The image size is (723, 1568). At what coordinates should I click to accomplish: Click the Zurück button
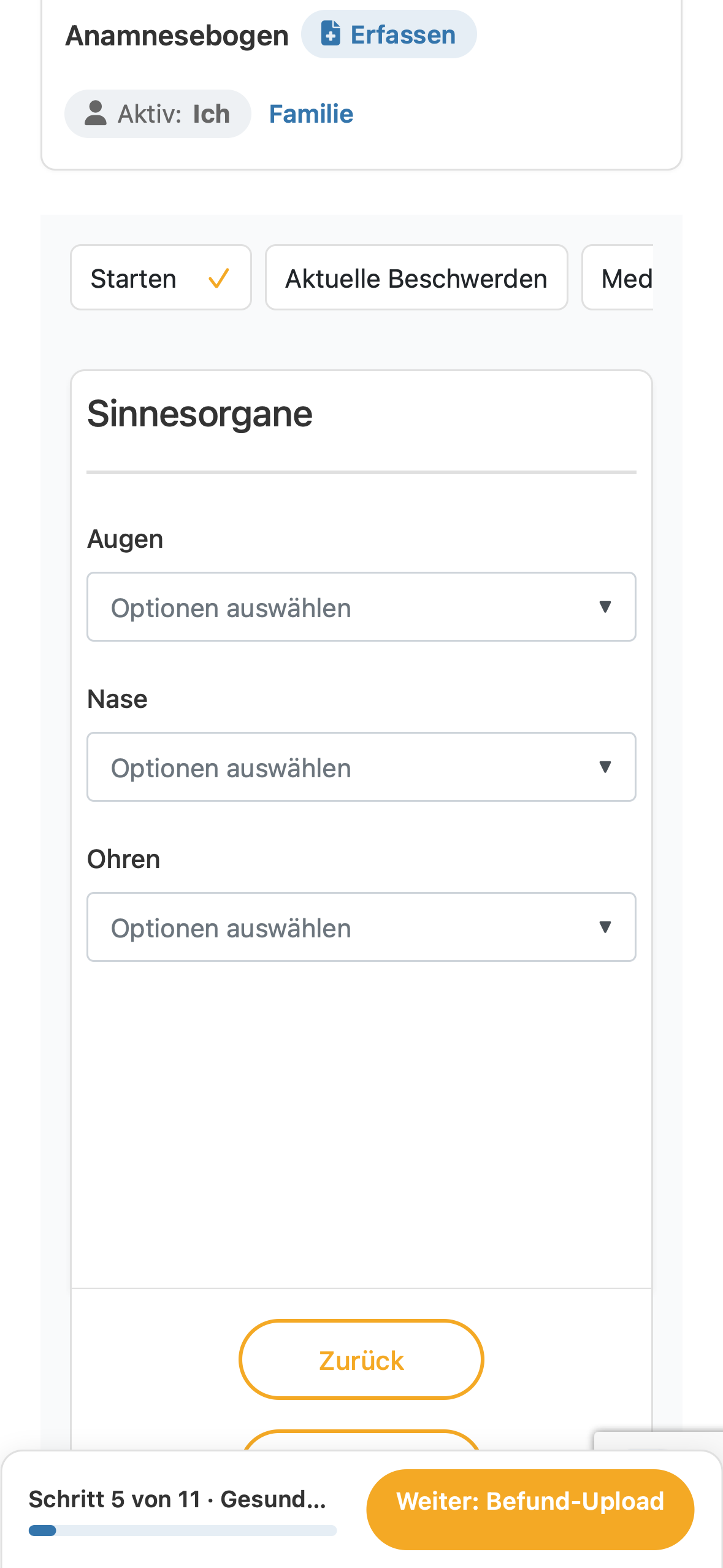pos(361,1359)
